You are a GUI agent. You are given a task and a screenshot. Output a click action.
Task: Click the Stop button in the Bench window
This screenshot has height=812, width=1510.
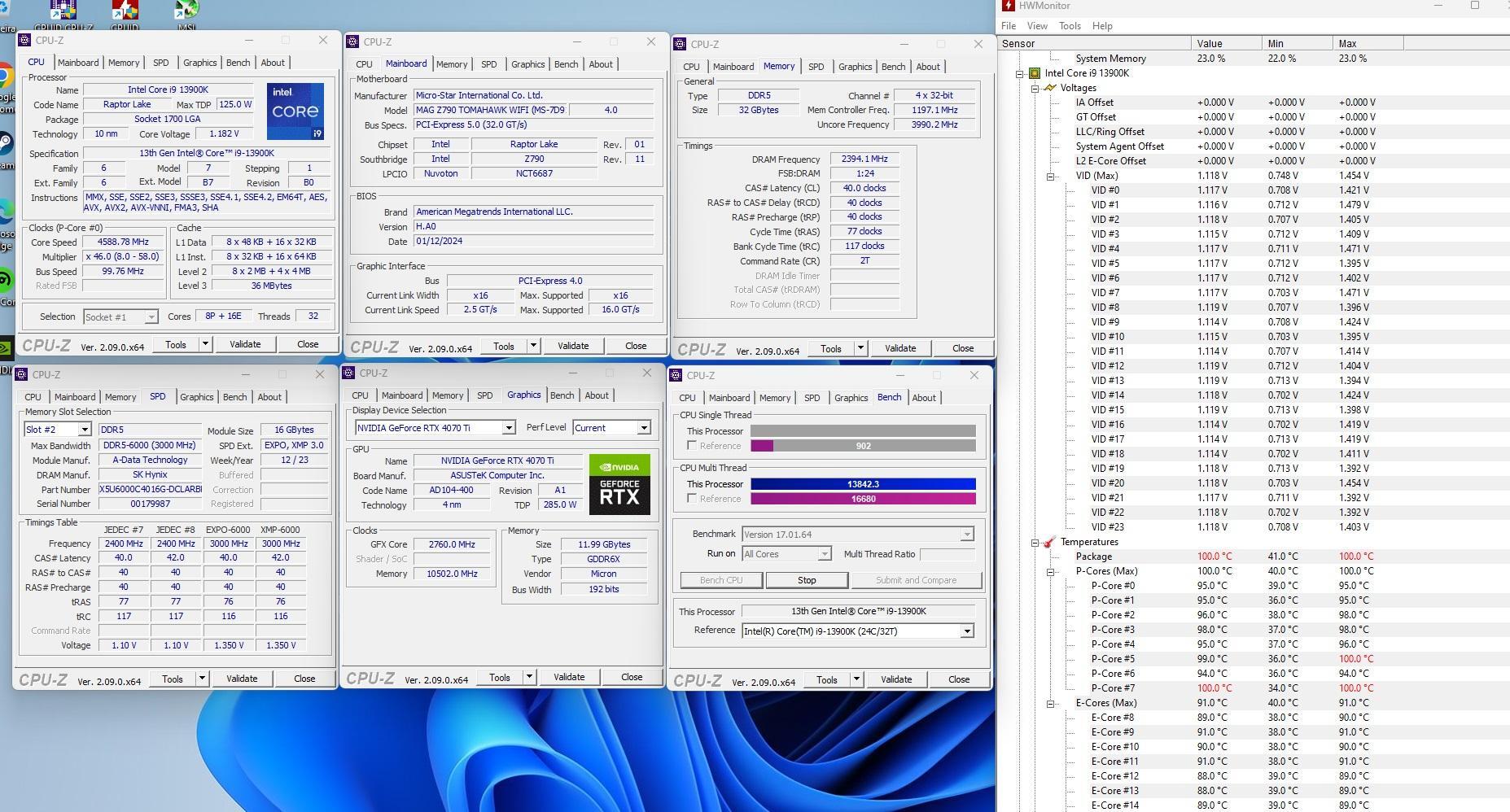(807, 580)
